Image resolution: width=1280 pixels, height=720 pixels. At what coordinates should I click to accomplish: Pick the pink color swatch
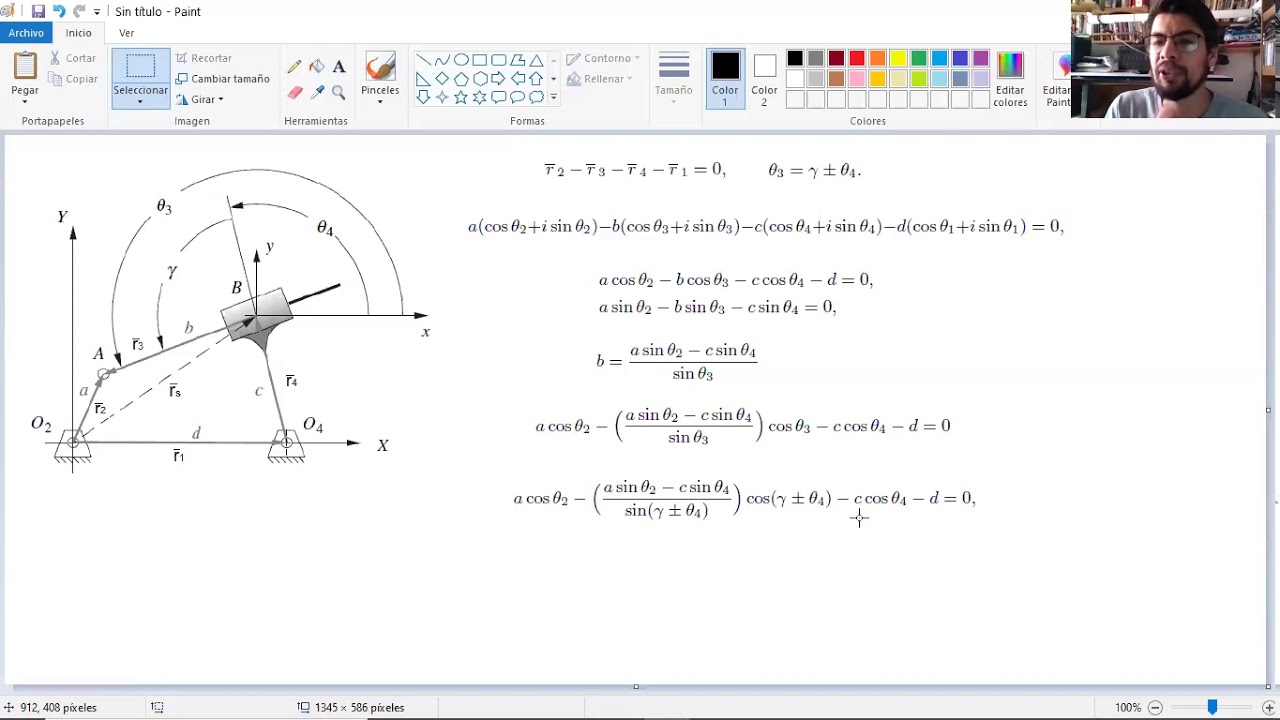click(x=856, y=79)
